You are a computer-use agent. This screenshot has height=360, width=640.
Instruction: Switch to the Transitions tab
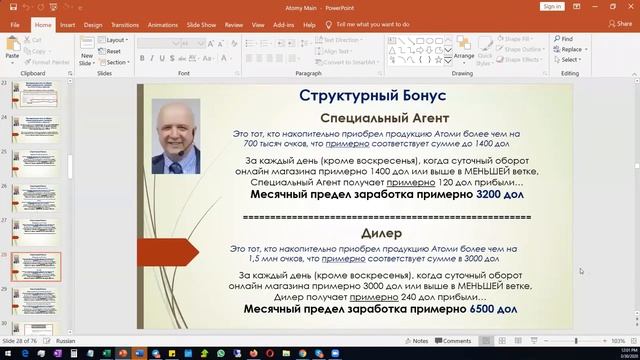coord(125,25)
